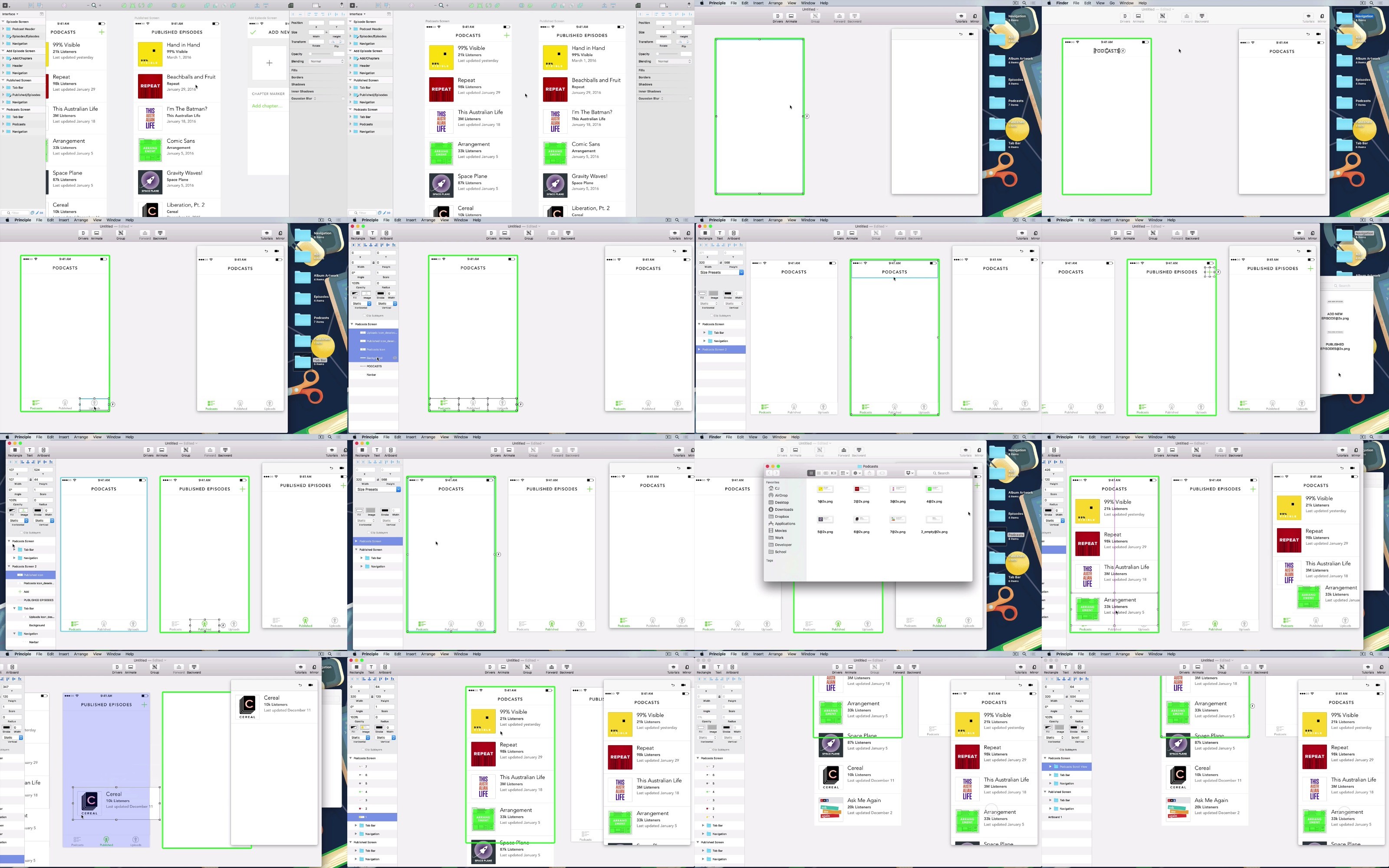
Task: Click the Share icon in the Finder toolbar
Action: pos(869,473)
